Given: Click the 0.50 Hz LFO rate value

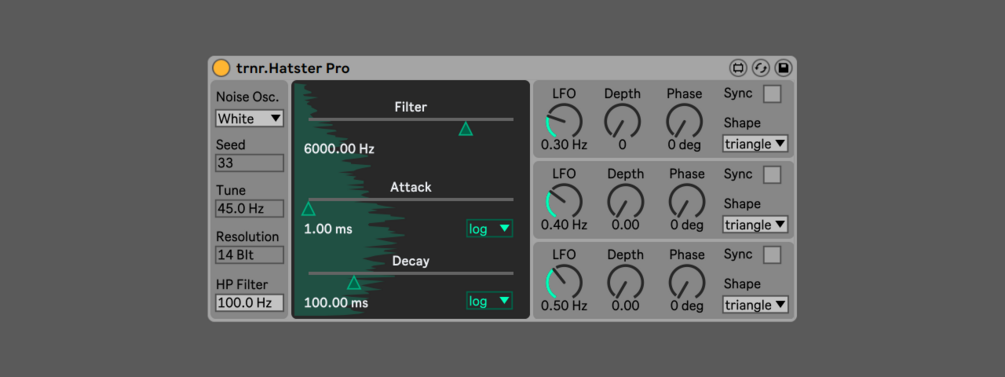Looking at the screenshot, I should (564, 306).
